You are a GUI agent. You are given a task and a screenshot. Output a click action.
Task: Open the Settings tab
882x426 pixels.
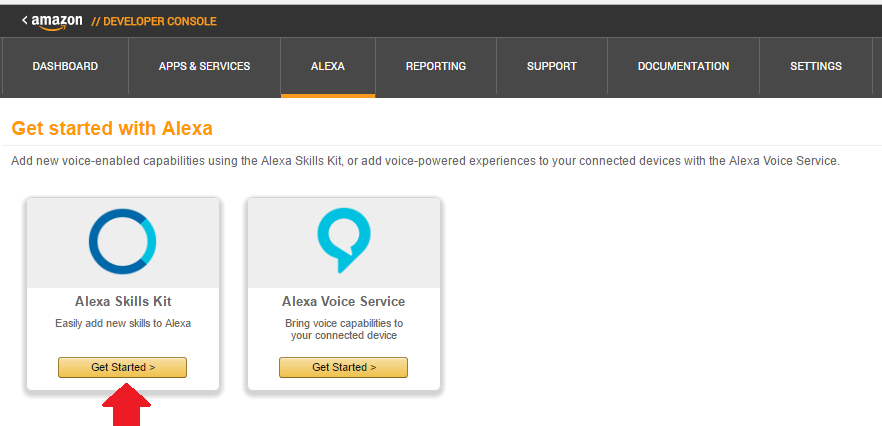click(816, 67)
